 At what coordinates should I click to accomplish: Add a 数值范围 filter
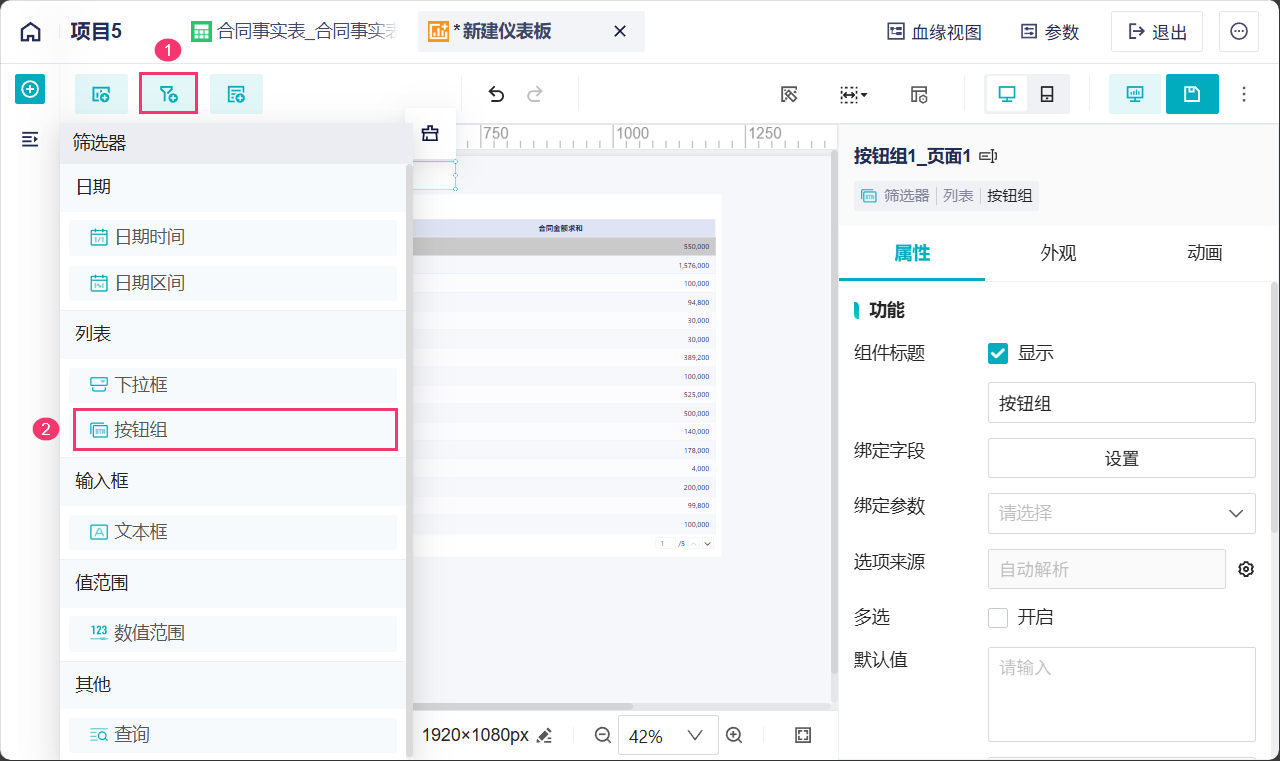pos(233,633)
